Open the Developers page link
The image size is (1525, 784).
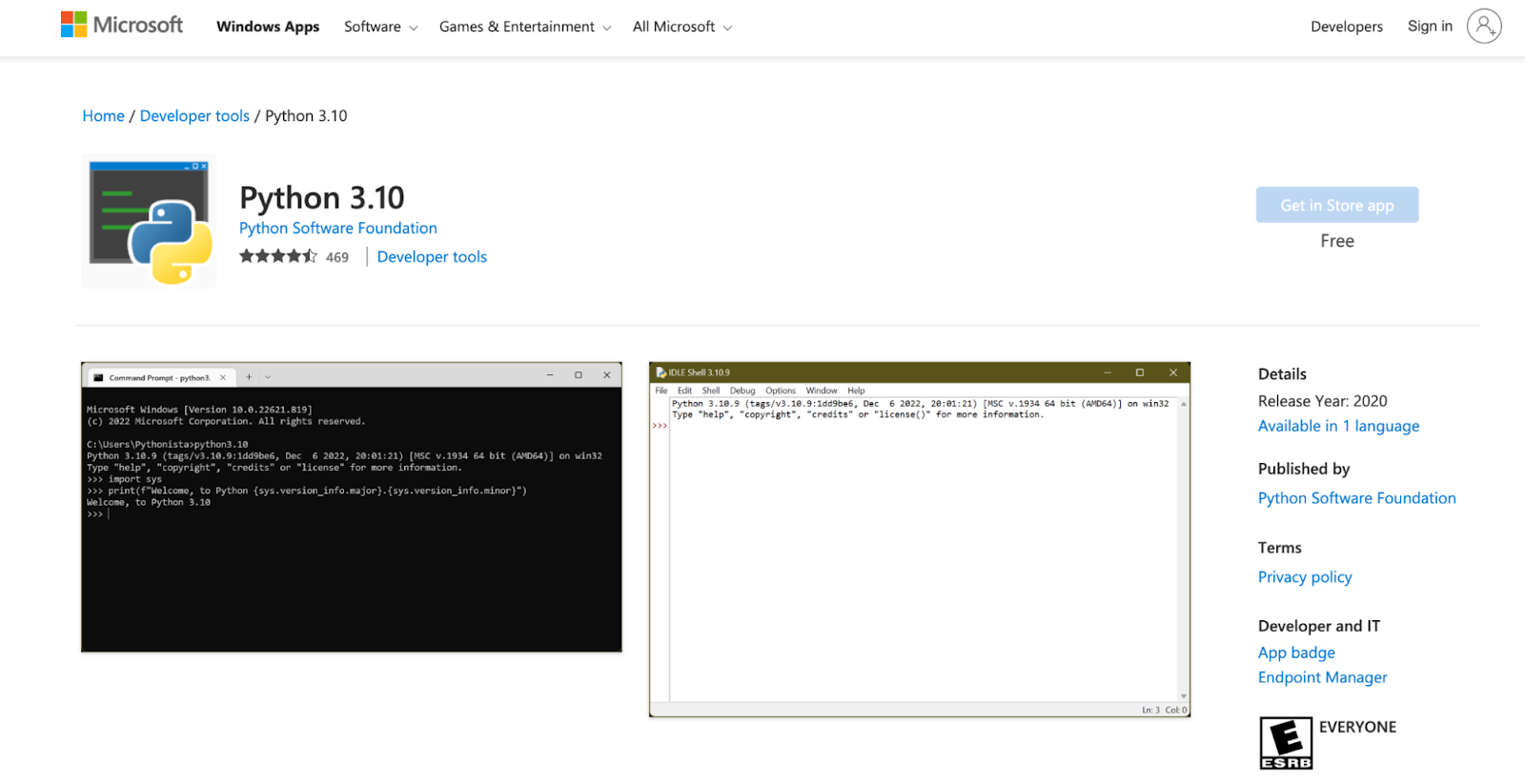pos(1346,27)
